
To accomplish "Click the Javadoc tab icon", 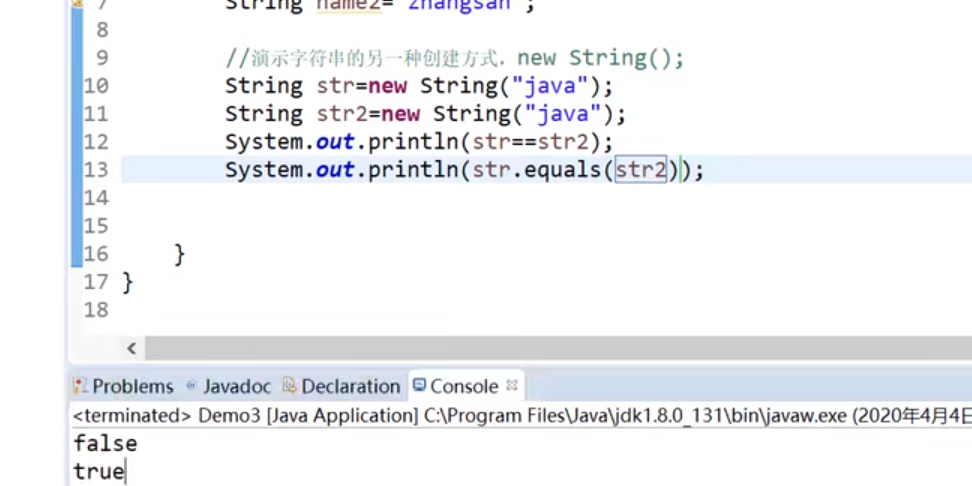I will (192, 386).
